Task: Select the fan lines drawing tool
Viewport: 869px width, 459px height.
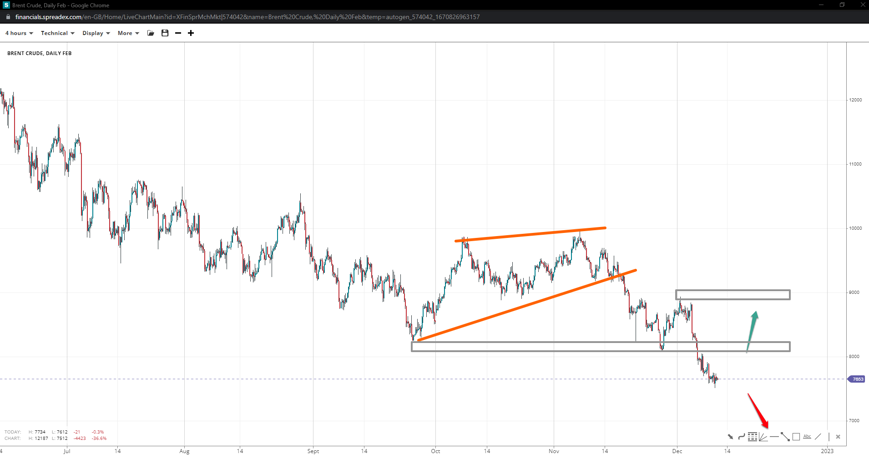Action: point(763,437)
